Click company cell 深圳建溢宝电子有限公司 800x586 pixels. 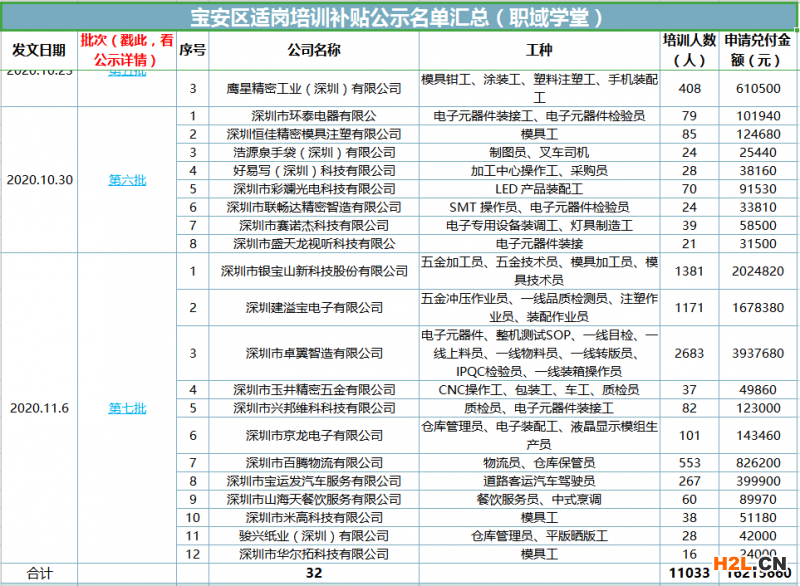point(314,308)
